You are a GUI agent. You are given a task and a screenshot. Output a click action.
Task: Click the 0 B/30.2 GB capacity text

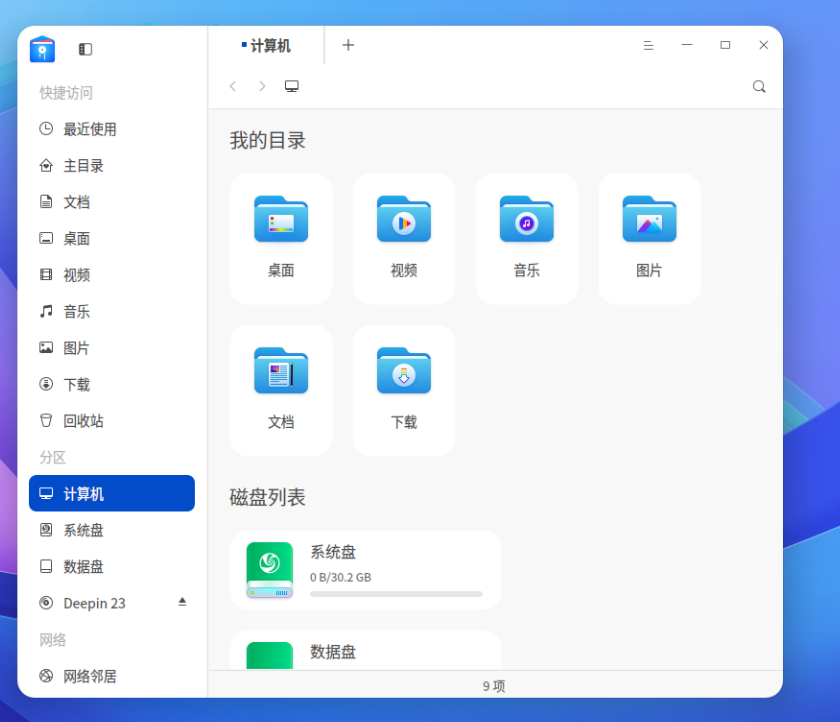point(341,577)
